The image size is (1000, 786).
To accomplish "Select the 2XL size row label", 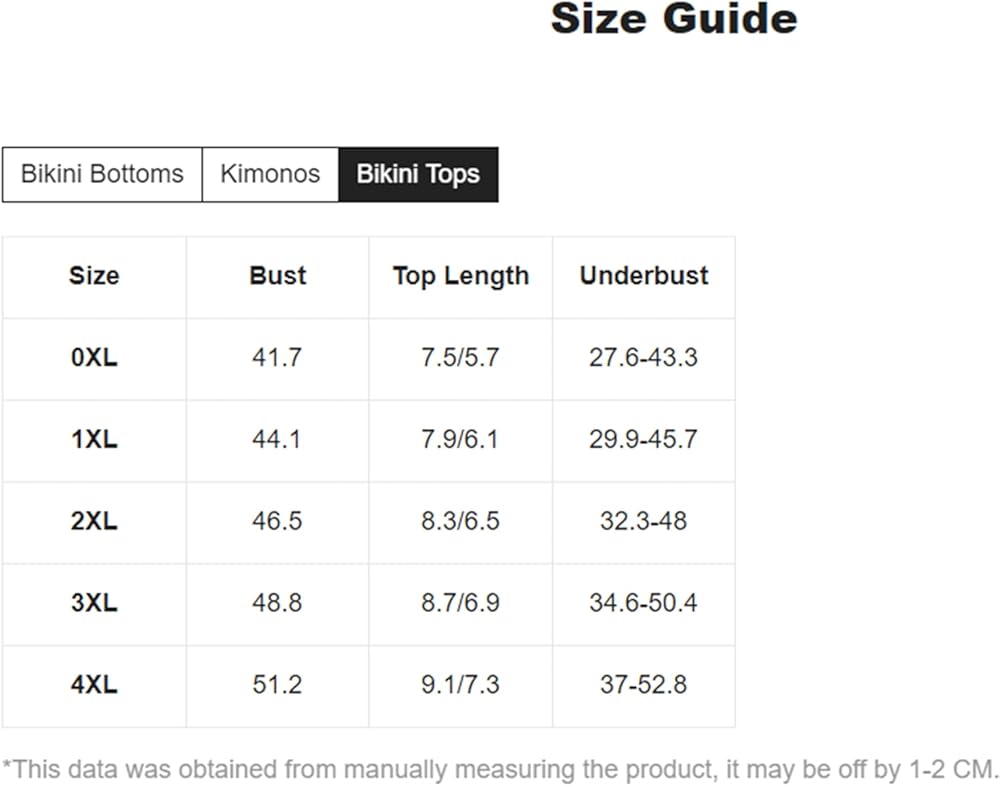I will [94, 522].
